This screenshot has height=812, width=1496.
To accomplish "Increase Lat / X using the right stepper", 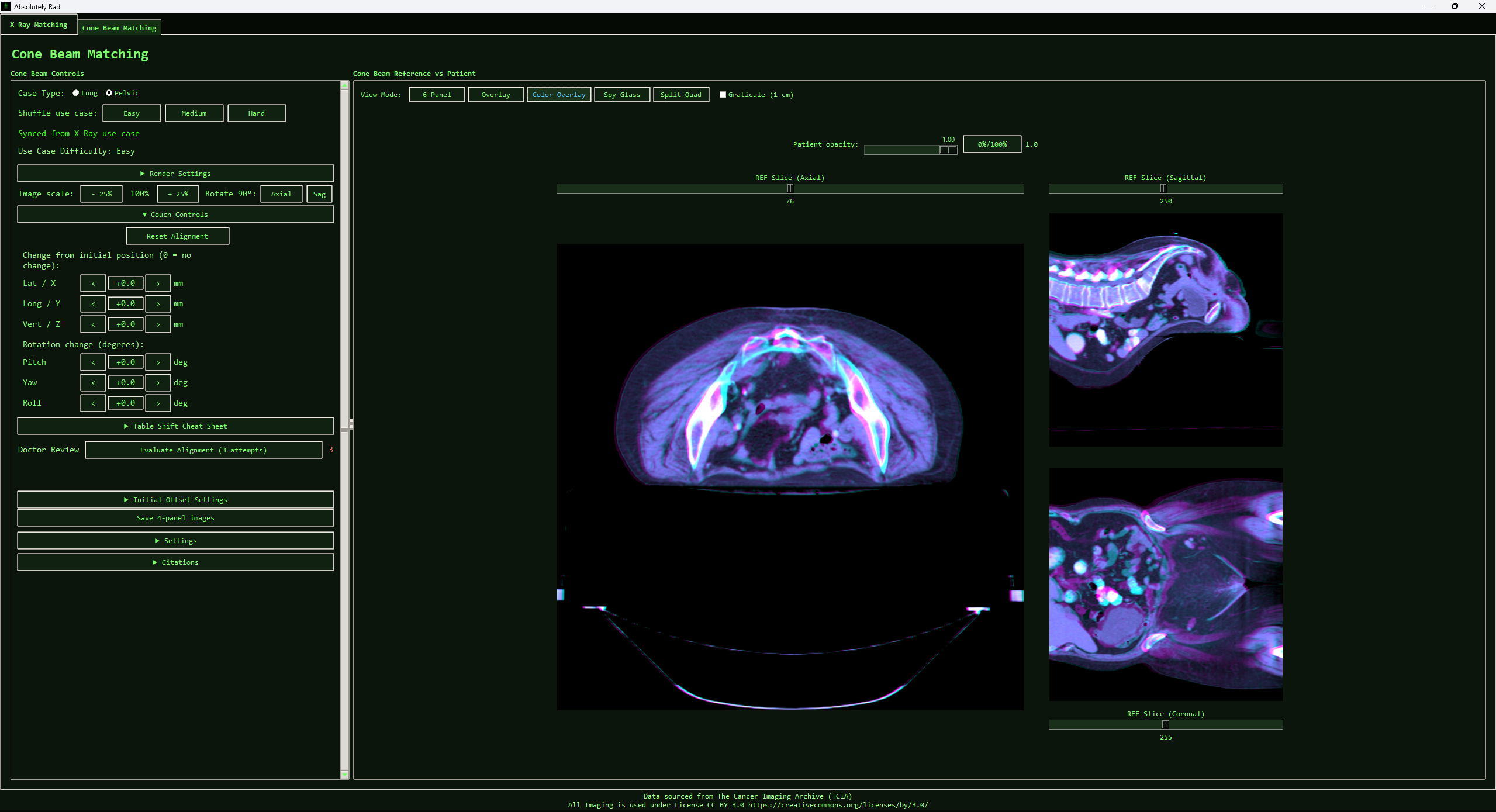I will 158,283.
